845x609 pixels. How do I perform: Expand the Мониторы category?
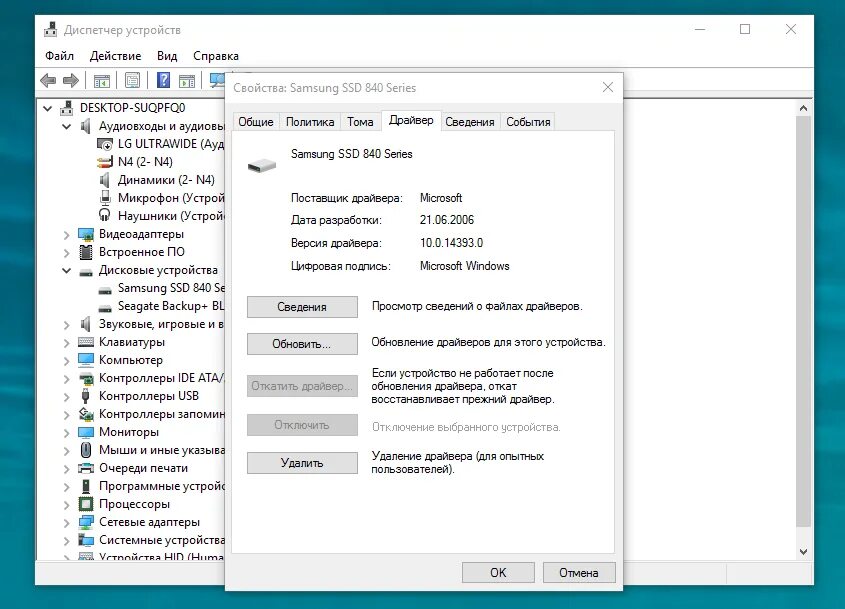pos(66,433)
